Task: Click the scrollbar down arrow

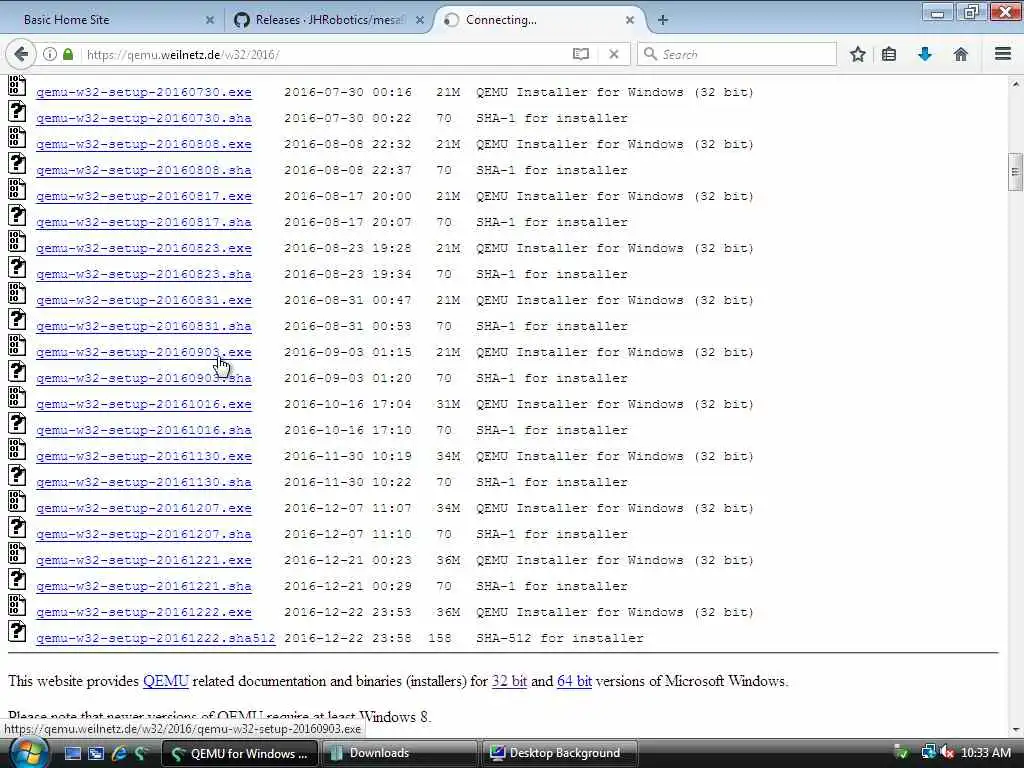Action: pos(1015,729)
